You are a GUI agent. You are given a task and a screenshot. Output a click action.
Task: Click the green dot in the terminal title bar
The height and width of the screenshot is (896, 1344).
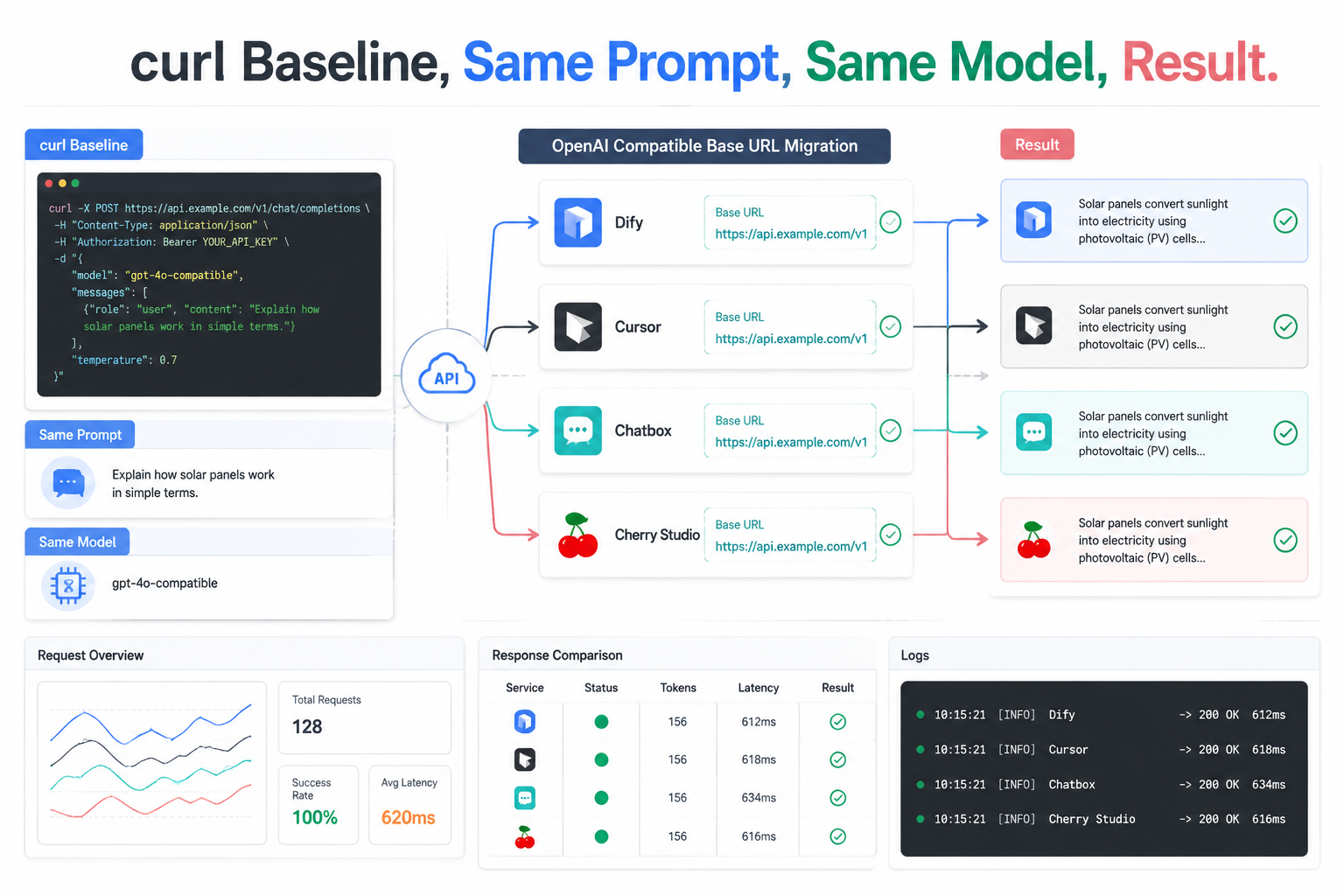tap(75, 184)
